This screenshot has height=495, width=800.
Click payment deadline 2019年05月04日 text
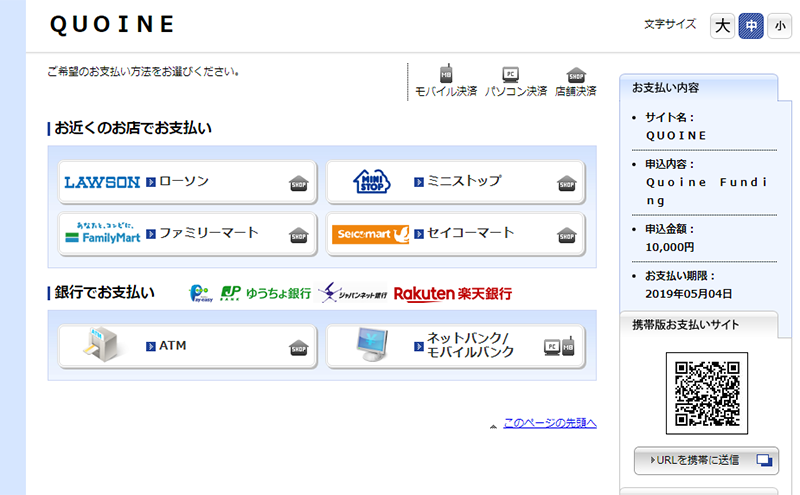[688, 294]
